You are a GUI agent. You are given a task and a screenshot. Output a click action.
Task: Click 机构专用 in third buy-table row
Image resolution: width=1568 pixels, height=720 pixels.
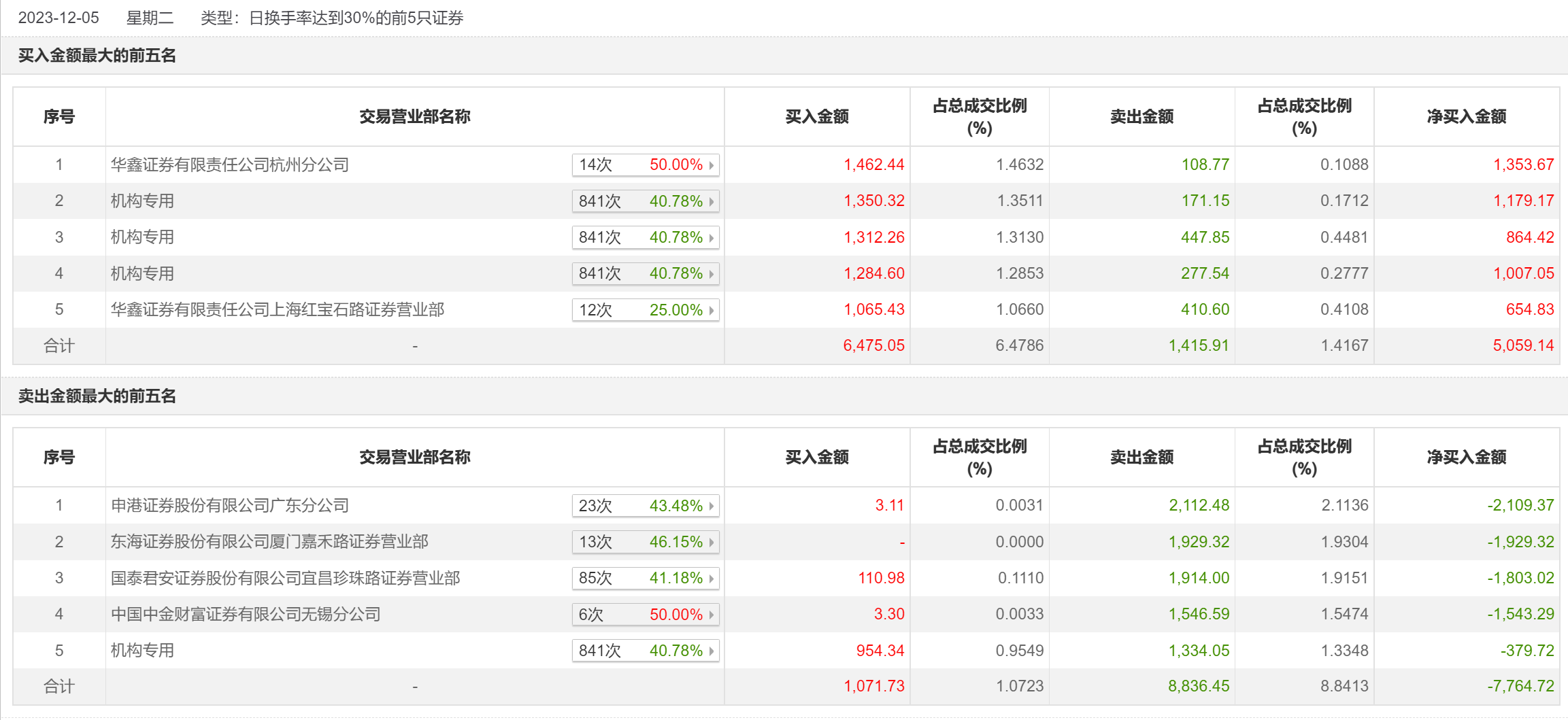coord(142,237)
